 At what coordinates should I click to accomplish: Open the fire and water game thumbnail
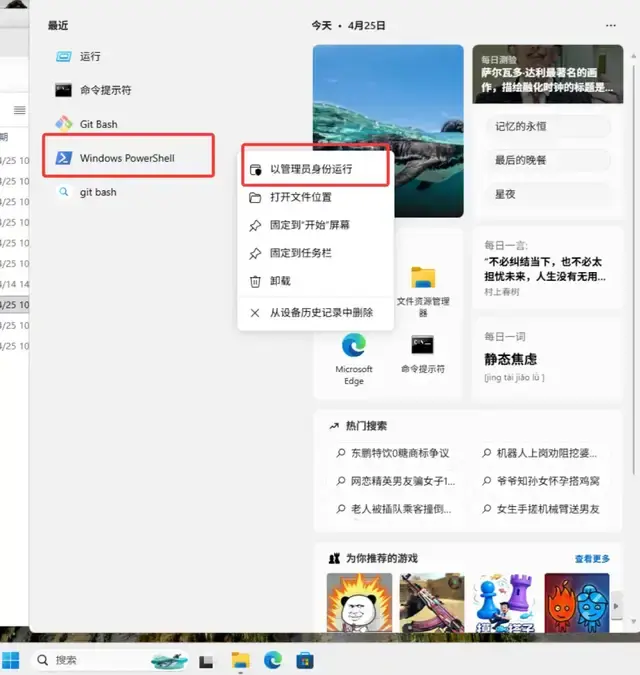(577, 603)
